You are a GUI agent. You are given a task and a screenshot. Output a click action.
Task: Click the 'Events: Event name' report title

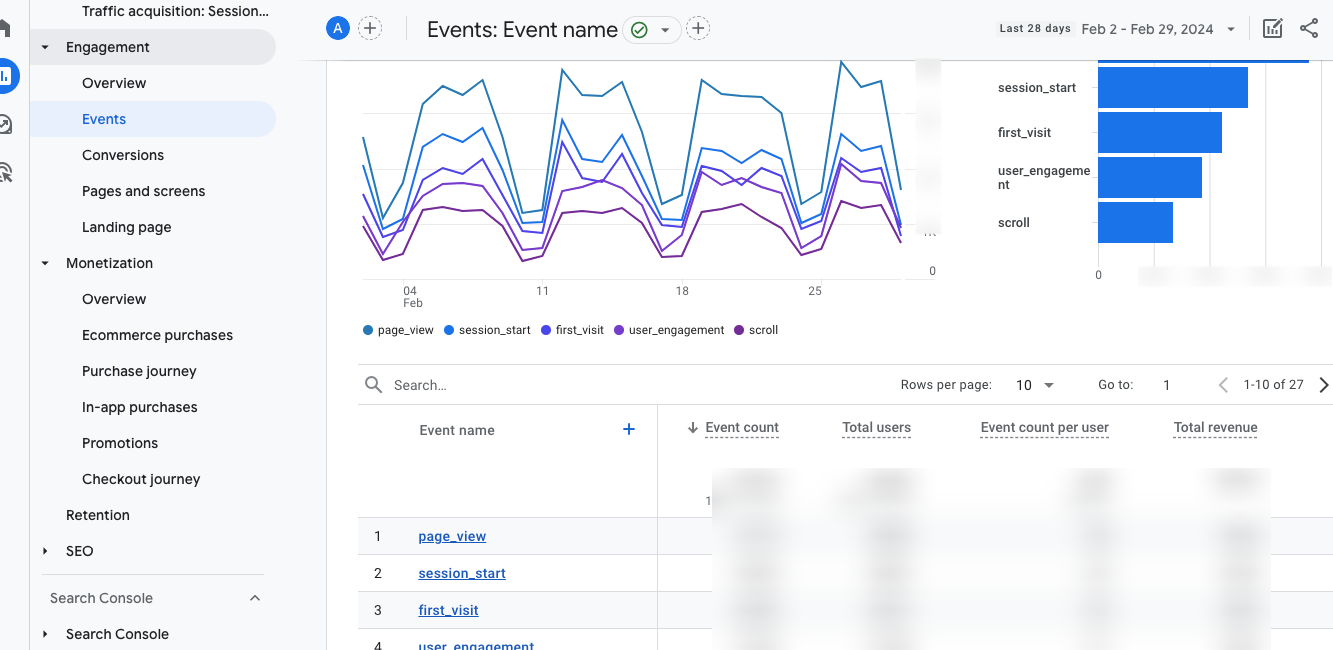(x=522, y=30)
